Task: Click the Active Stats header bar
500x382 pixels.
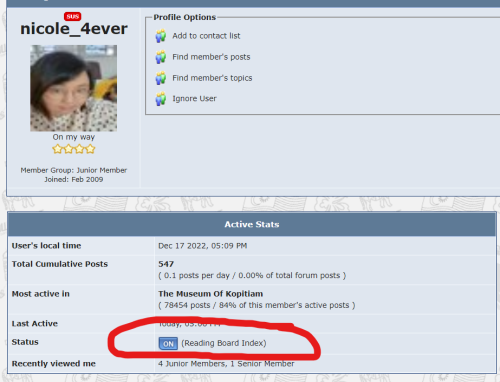Action: (x=252, y=224)
